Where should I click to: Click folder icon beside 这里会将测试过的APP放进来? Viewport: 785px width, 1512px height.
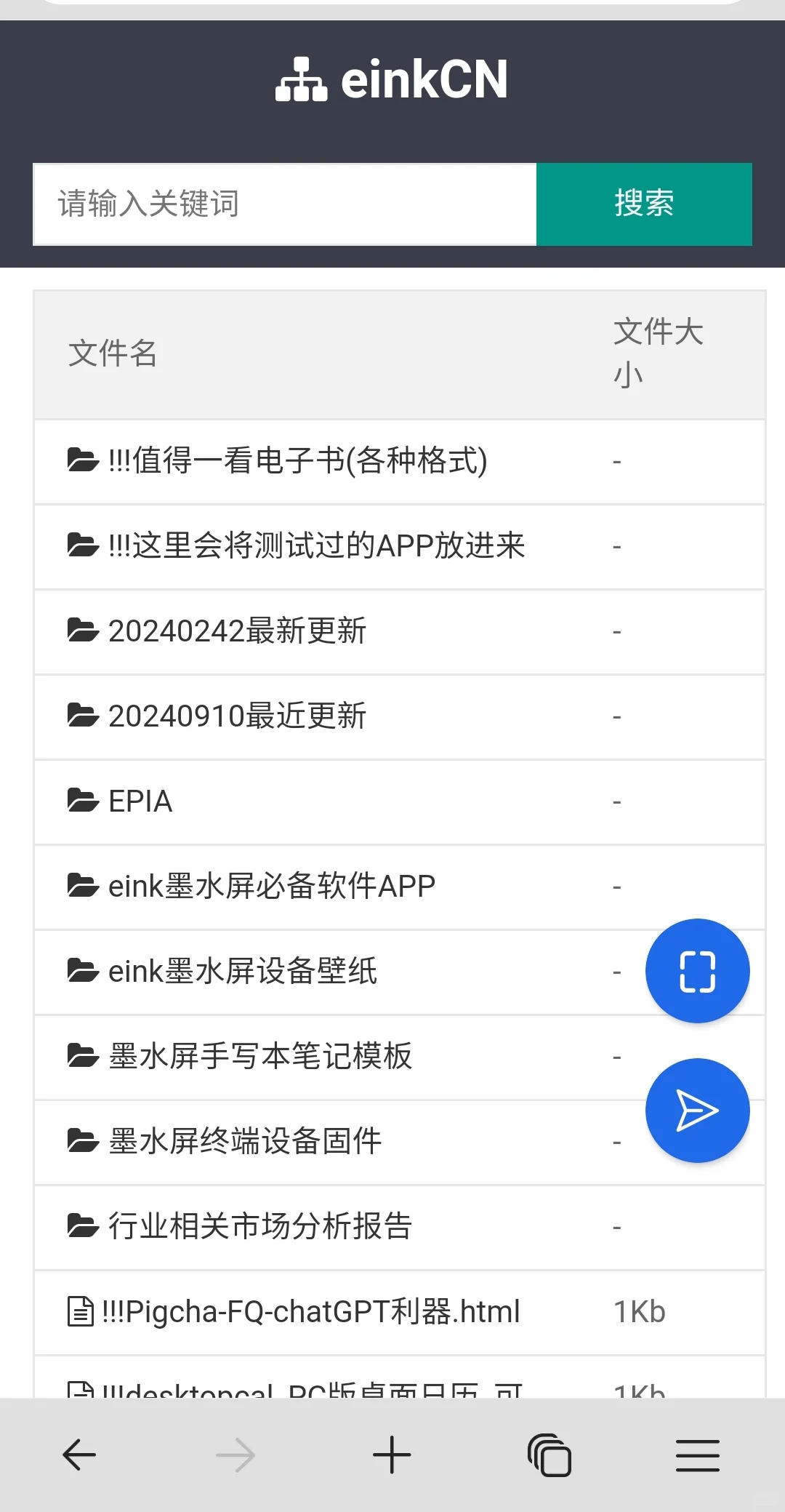83,545
